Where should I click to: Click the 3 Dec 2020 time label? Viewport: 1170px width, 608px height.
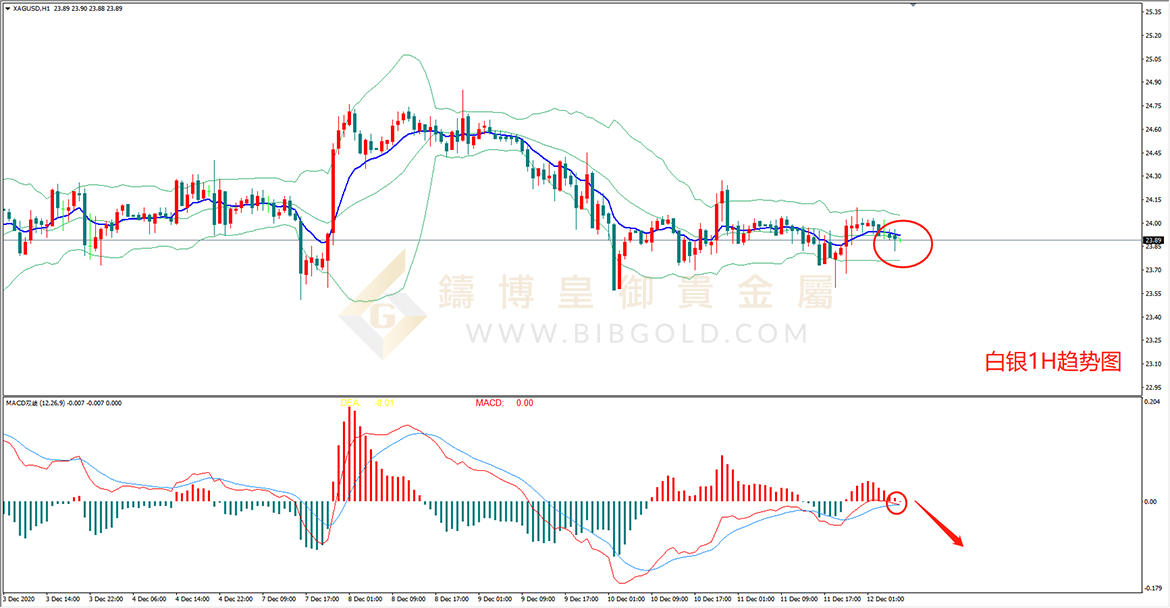click(x=19, y=599)
